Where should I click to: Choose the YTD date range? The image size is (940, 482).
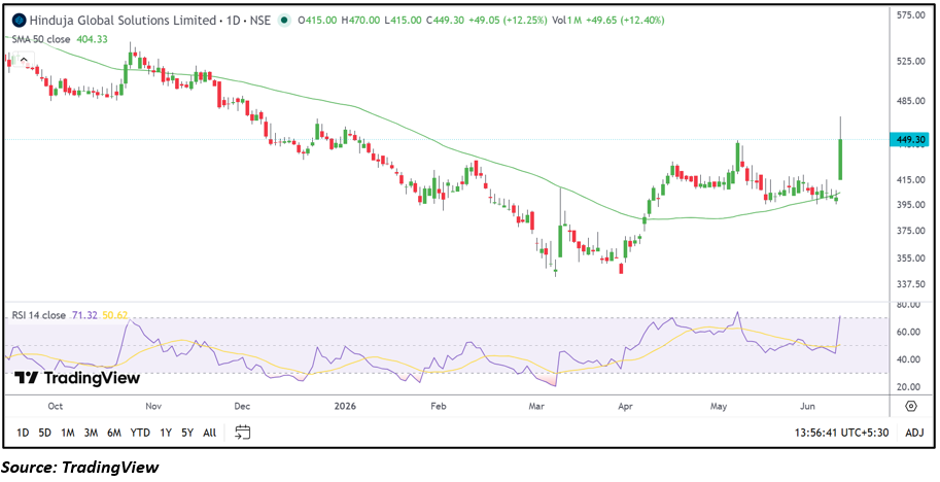click(x=140, y=432)
